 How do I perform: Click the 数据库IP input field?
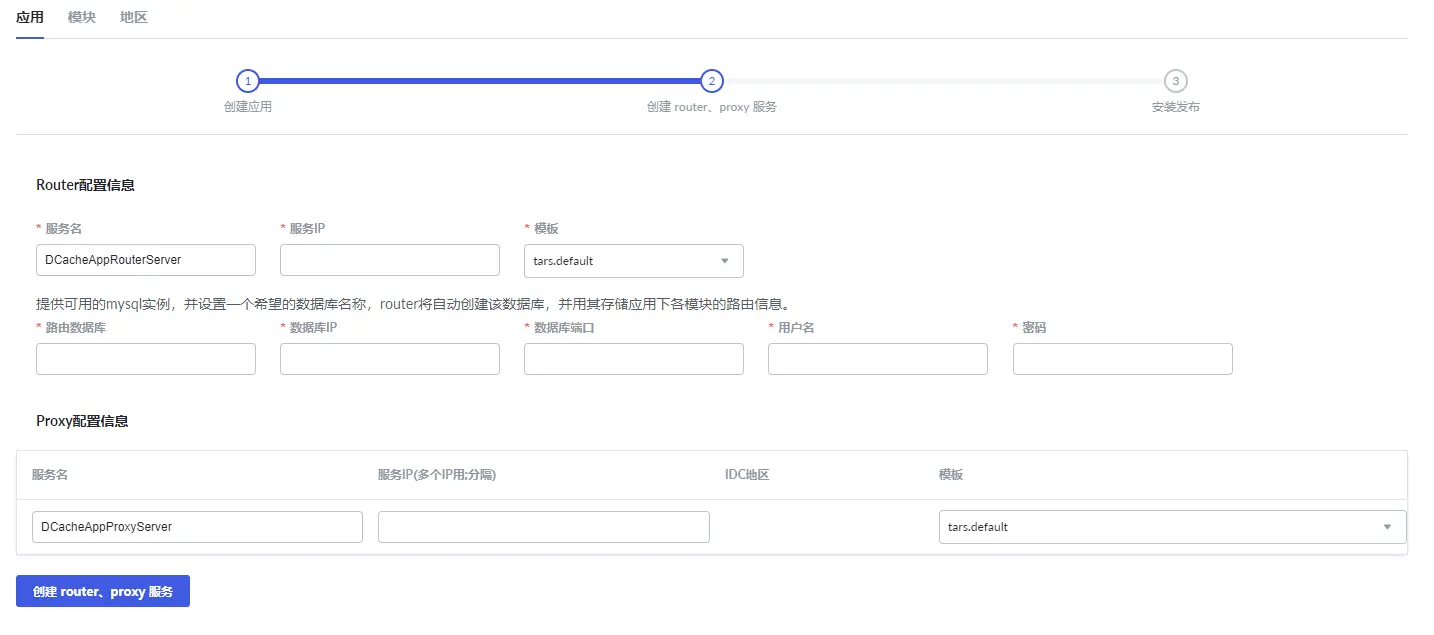pyautogui.click(x=390, y=359)
